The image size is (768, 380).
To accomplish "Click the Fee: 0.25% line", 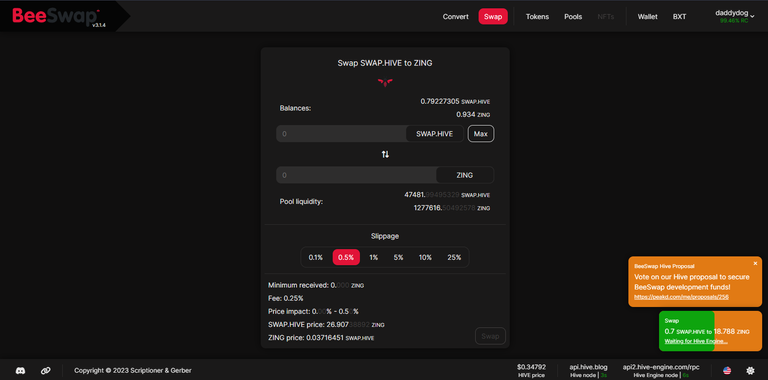I will point(286,298).
